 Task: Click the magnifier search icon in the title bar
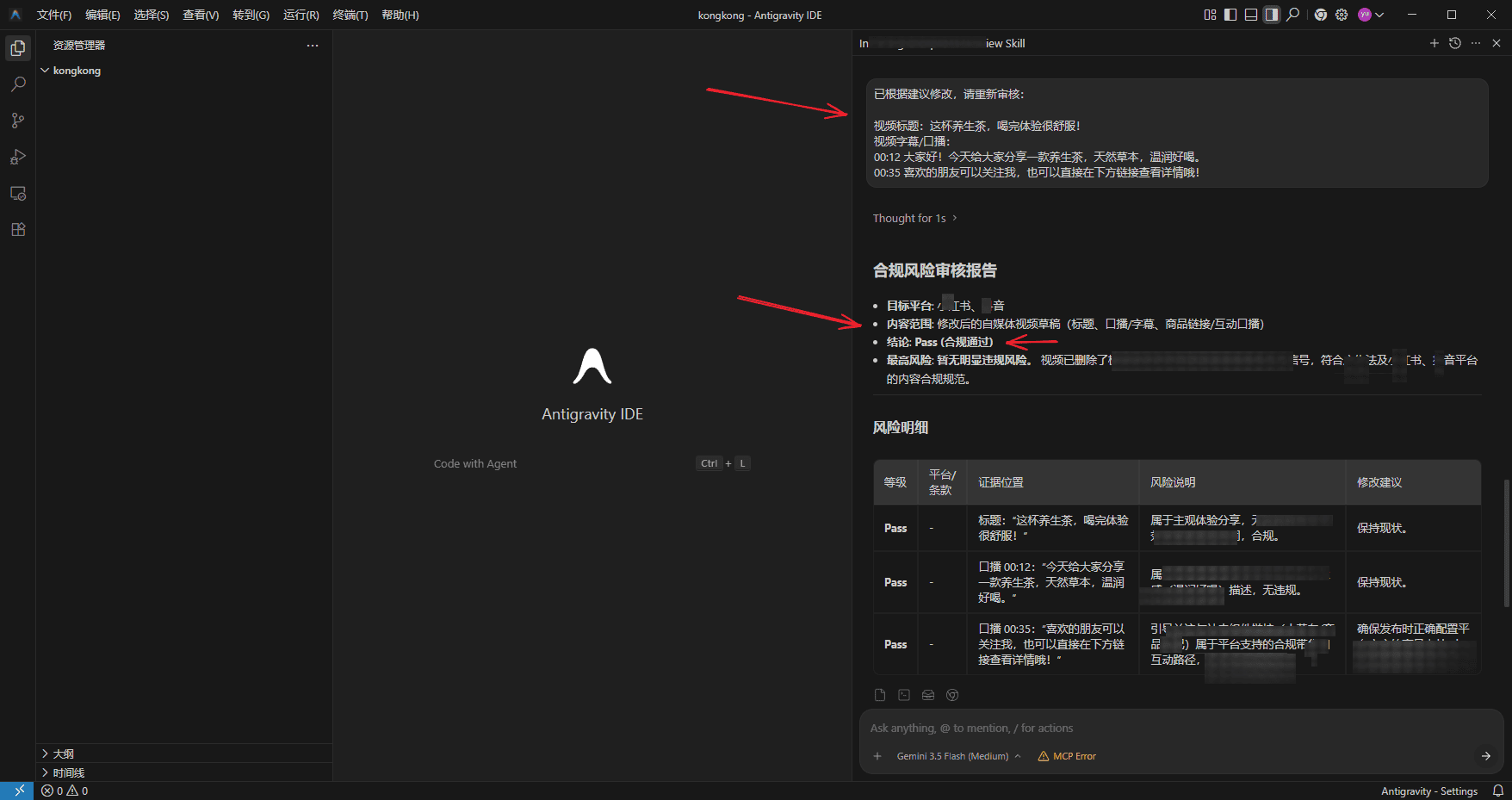point(1292,15)
